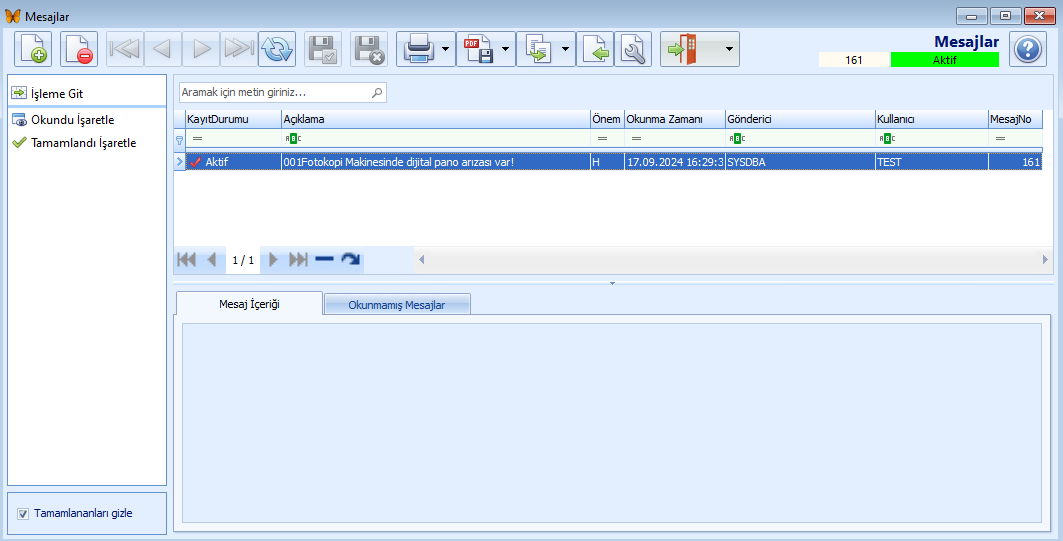Go to previous page in grid navigator

pos(212,260)
